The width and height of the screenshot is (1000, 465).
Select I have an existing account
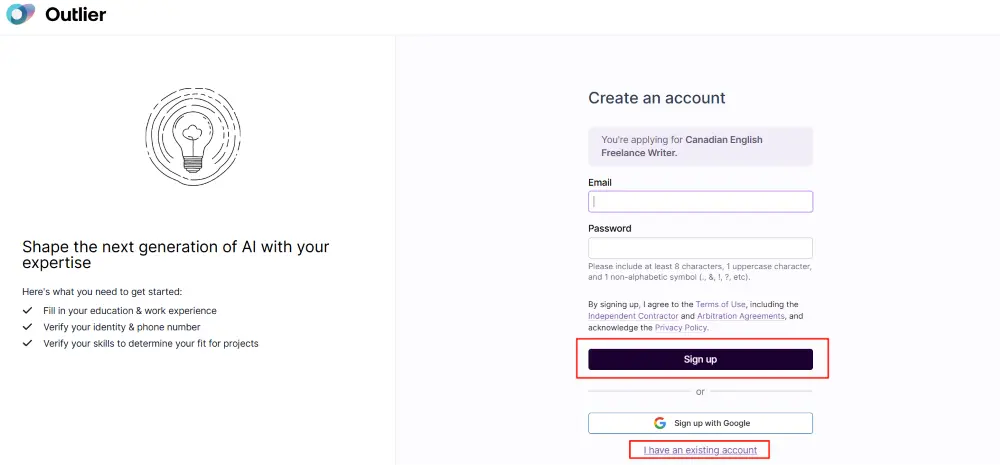pos(700,450)
